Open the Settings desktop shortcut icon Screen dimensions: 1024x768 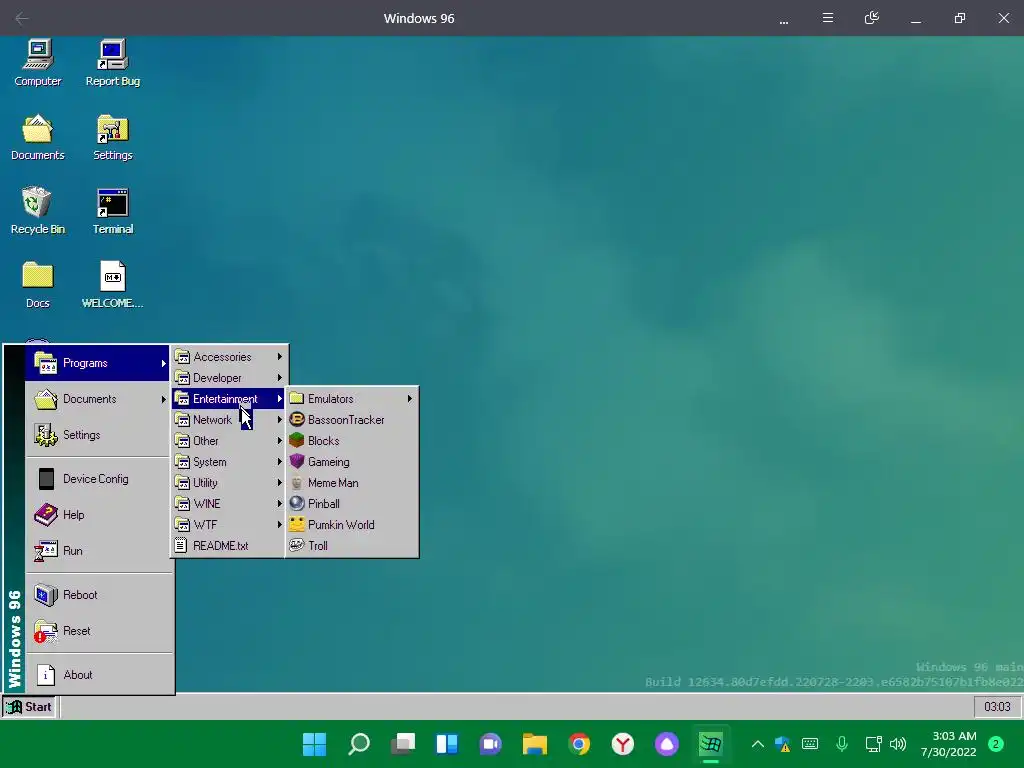[112, 137]
